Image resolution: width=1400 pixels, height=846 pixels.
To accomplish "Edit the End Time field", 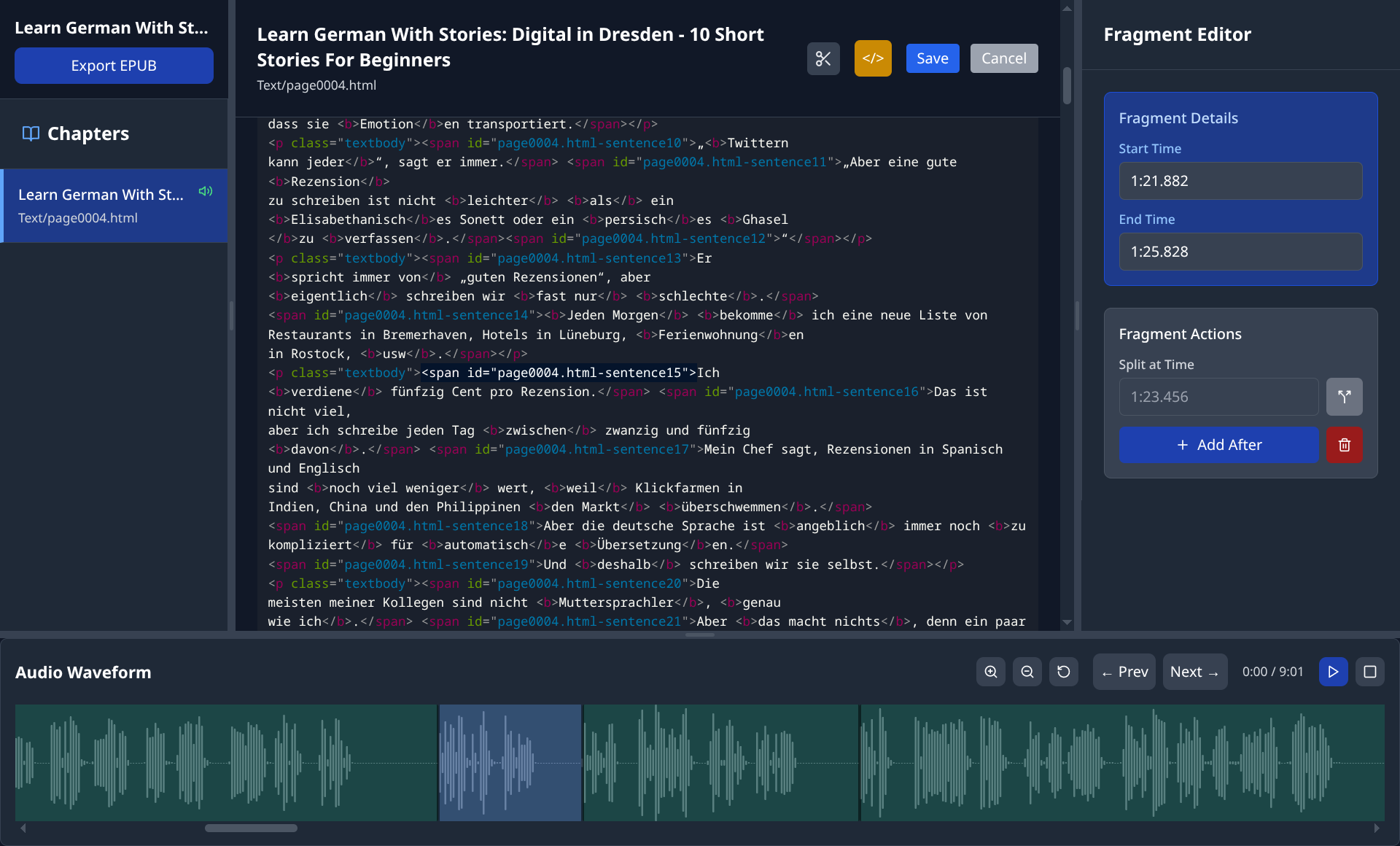I will (1240, 252).
